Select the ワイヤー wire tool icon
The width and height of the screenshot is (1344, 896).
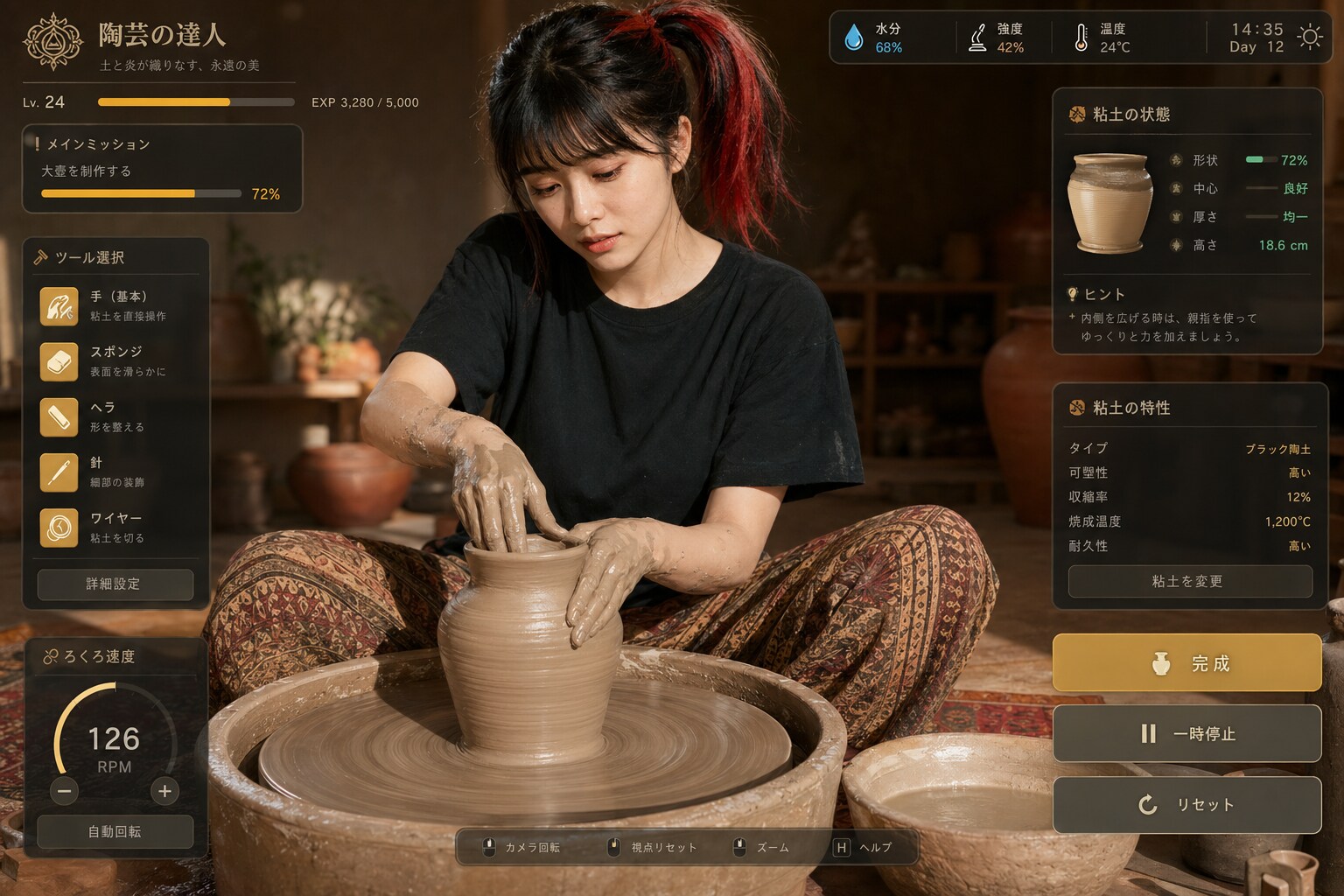coord(59,528)
